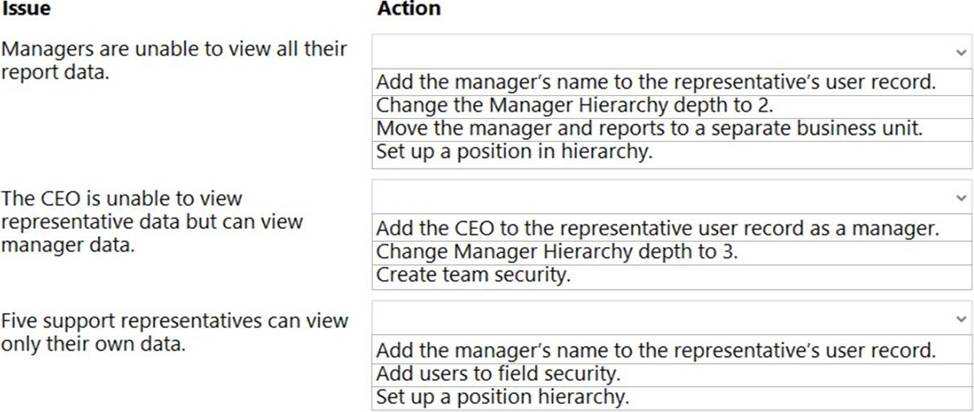Click the 'Action' column heading
The height and width of the screenshot is (412, 974).
408,9
